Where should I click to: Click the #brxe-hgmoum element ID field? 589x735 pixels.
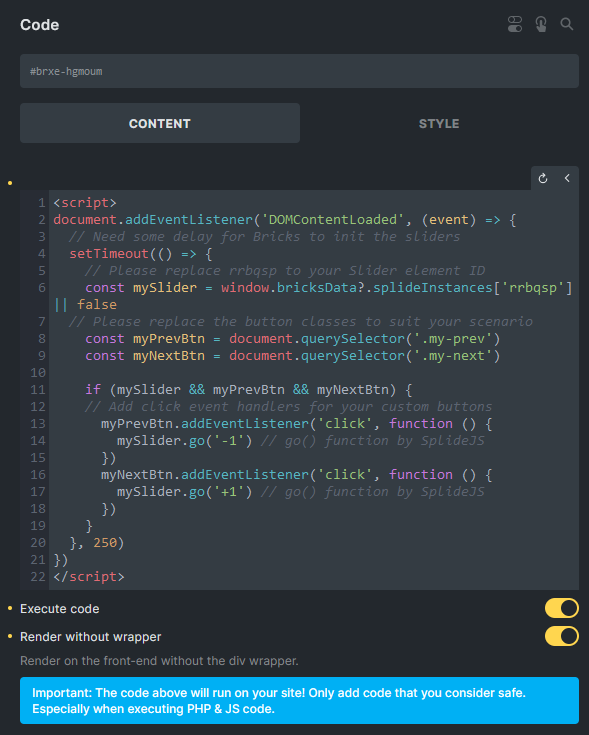[x=299, y=71]
